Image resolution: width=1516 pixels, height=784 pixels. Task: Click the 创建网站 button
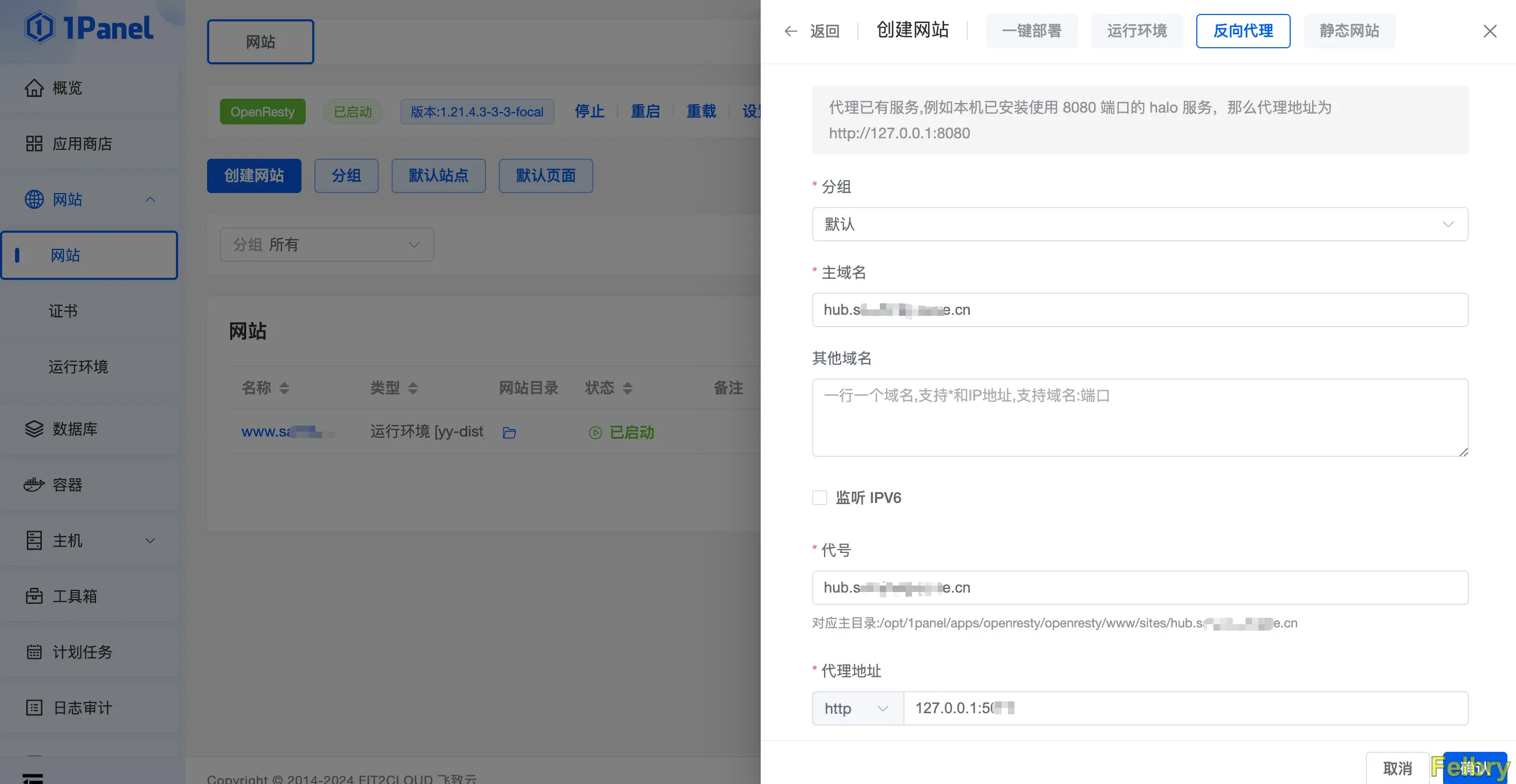(254, 176)
